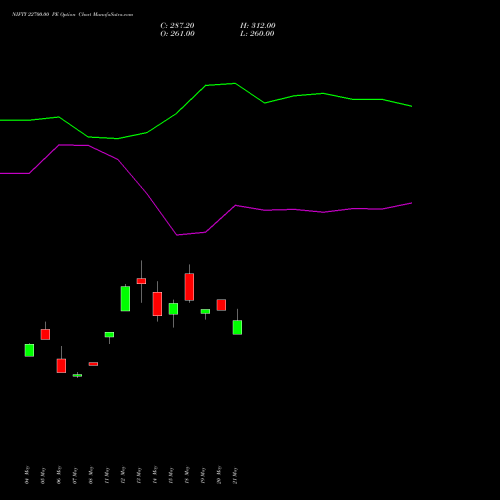This screenshot has height=500, width=500.
Task: Click the 20 May date label
Action: pos(219,475)
